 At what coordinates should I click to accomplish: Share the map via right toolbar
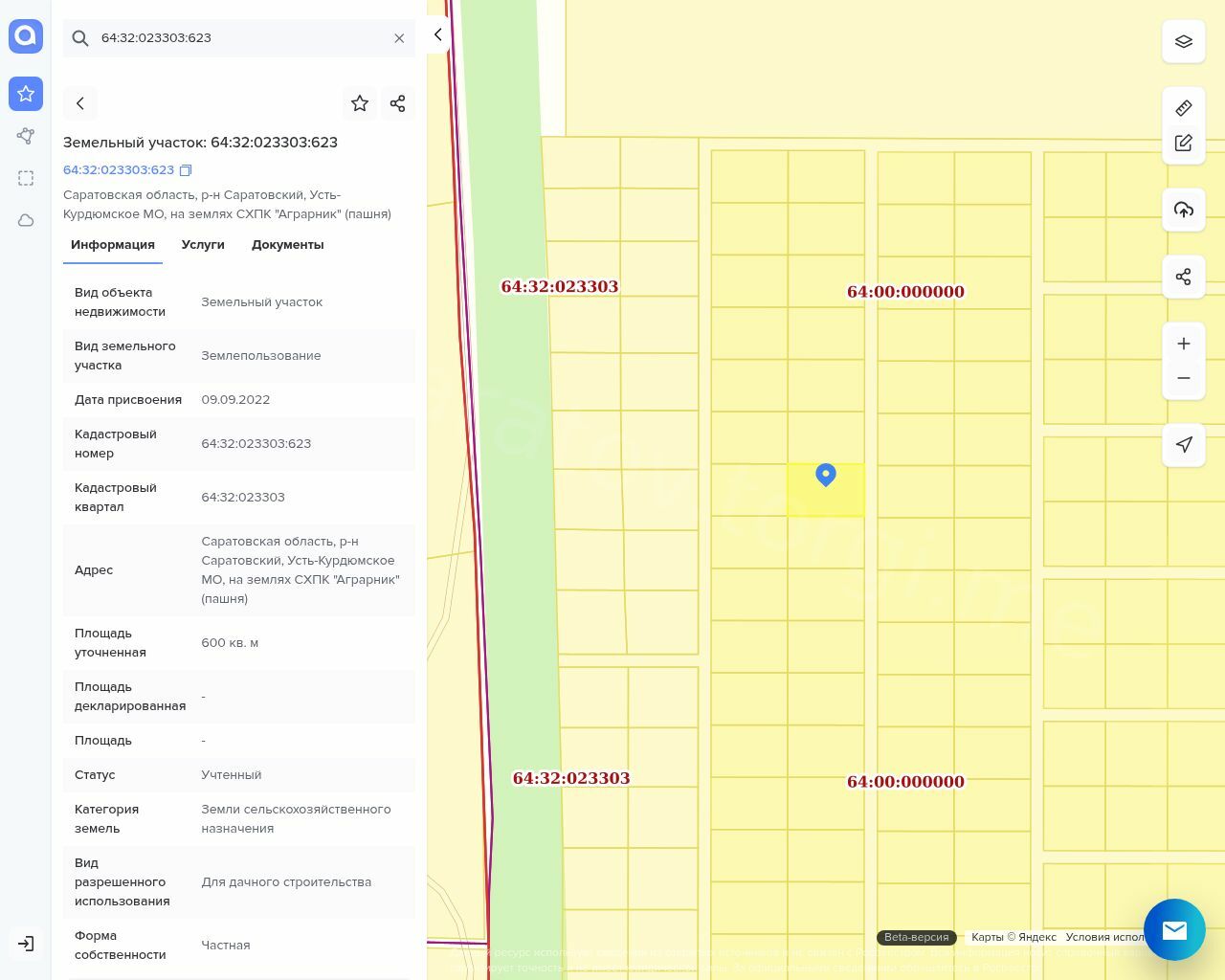click(x=1184, y=277)
